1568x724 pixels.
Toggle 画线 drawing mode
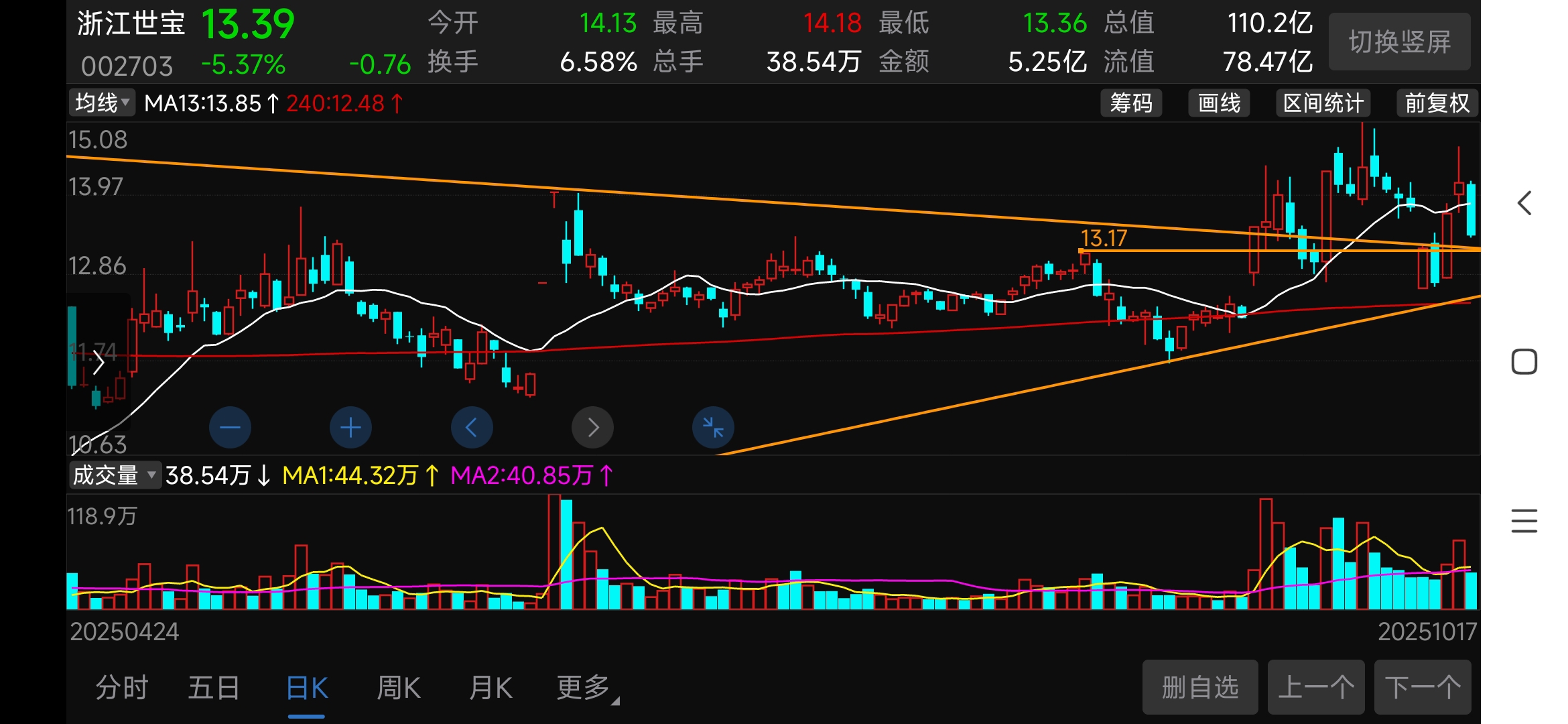point(1219,103)
